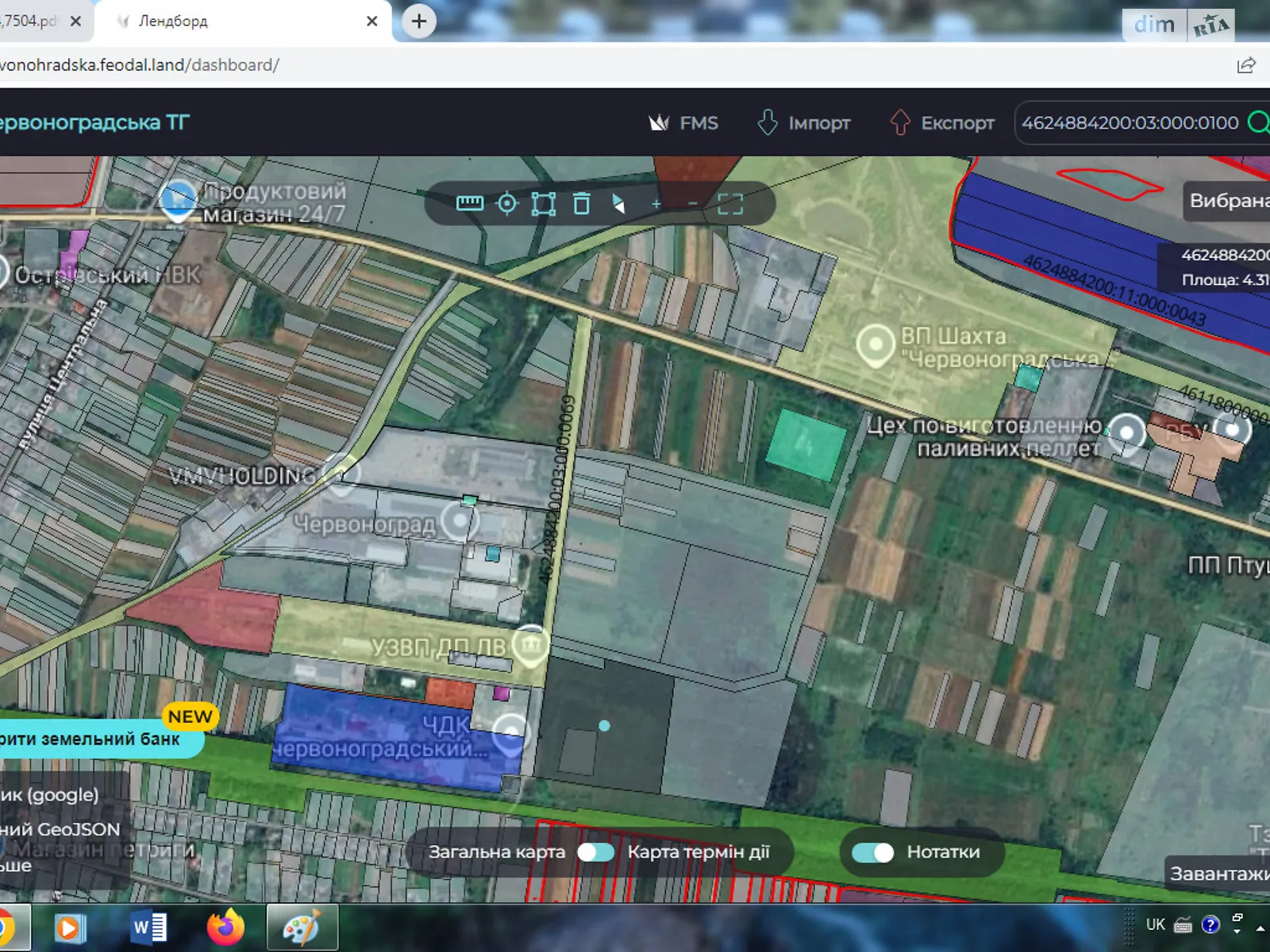Zoom in with the plus icon

point(656,204)
